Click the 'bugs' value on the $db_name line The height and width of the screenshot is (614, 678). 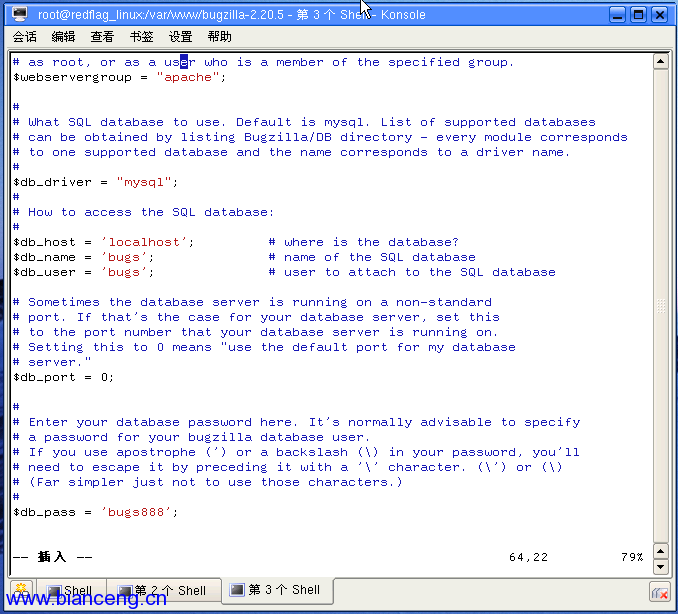[x=124, y=257]
